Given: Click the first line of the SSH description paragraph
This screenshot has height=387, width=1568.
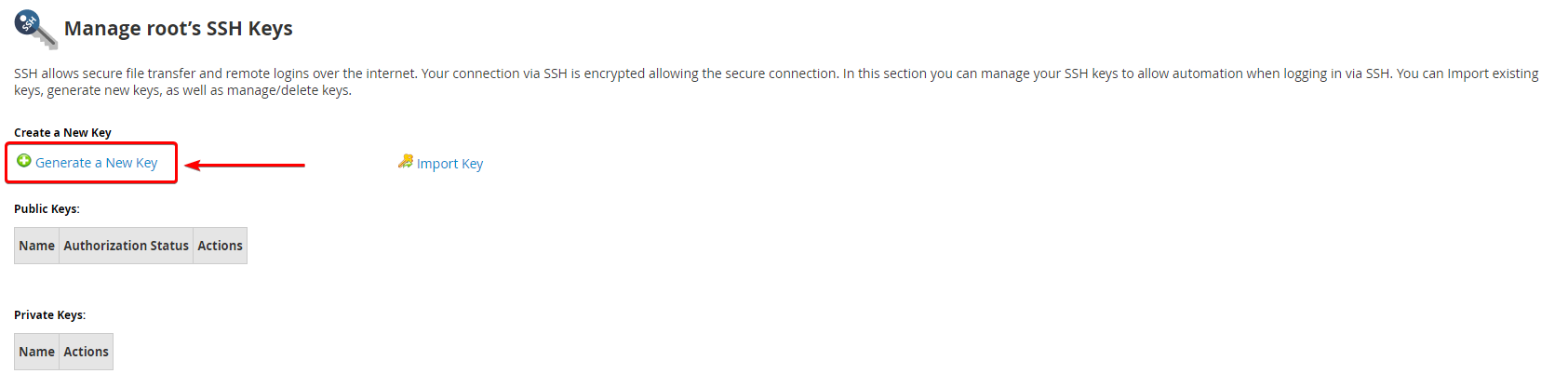Looking at the screenshot, I should click(776, 73).
